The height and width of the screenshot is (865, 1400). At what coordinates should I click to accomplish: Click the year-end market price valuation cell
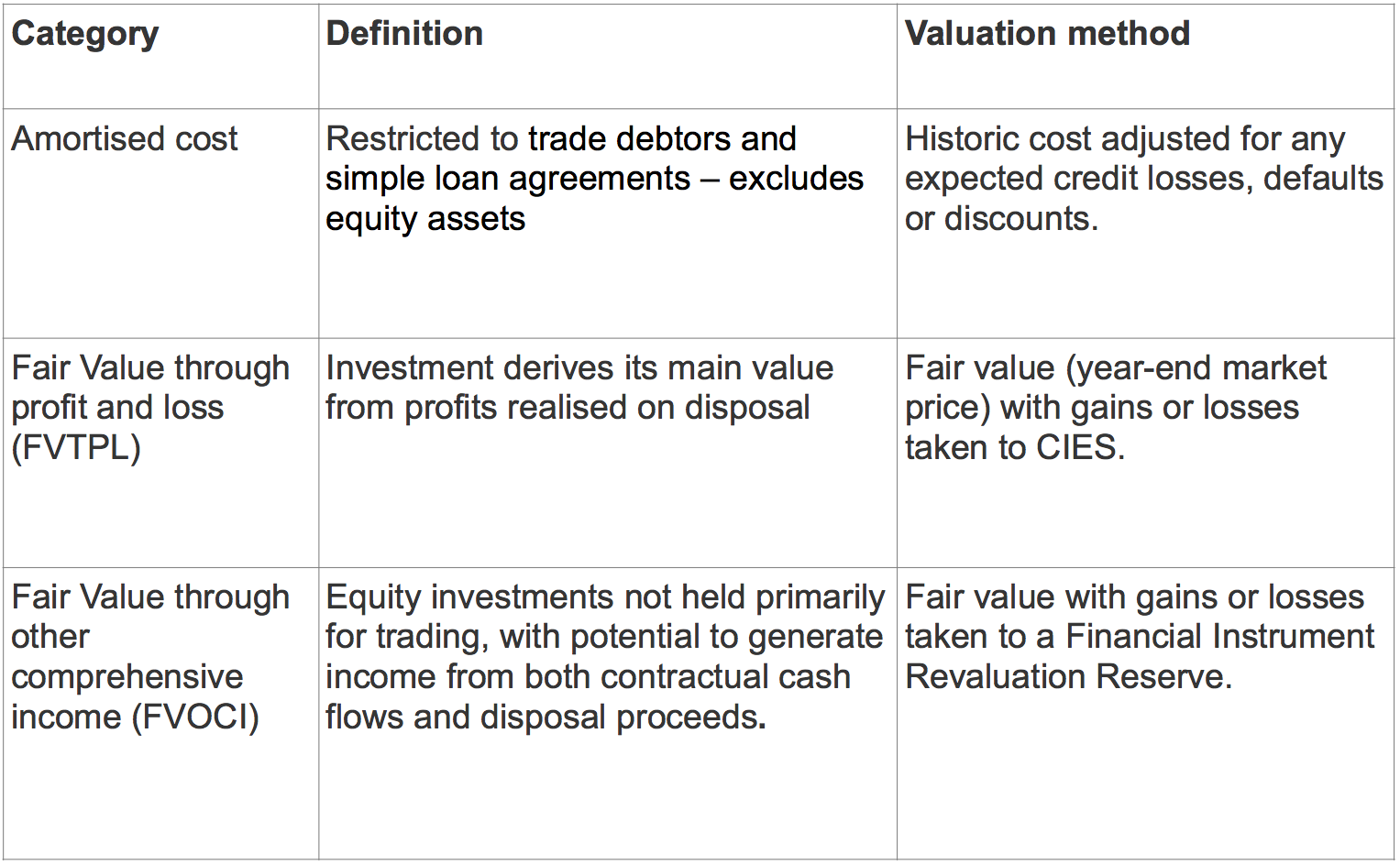1145,453
